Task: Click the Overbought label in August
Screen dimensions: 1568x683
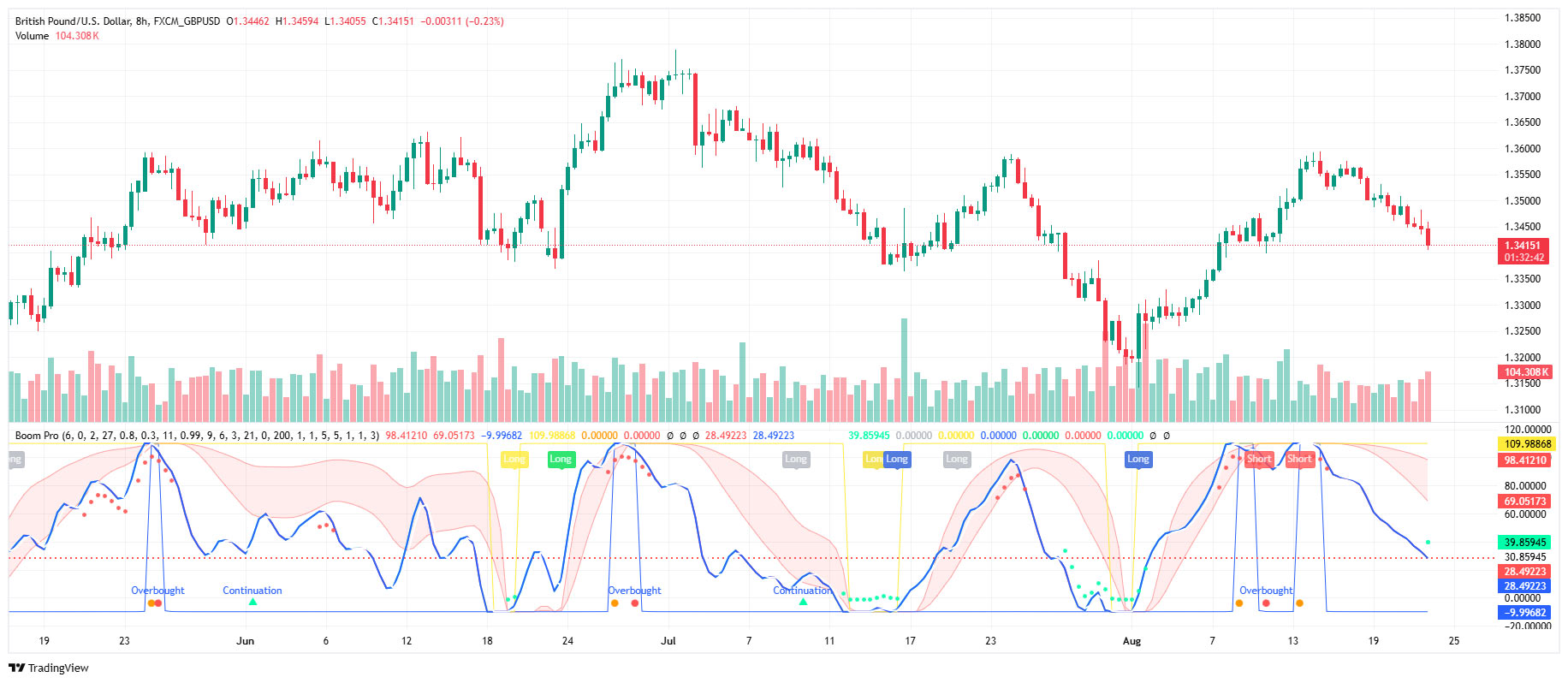Action: pos(1266,591)
